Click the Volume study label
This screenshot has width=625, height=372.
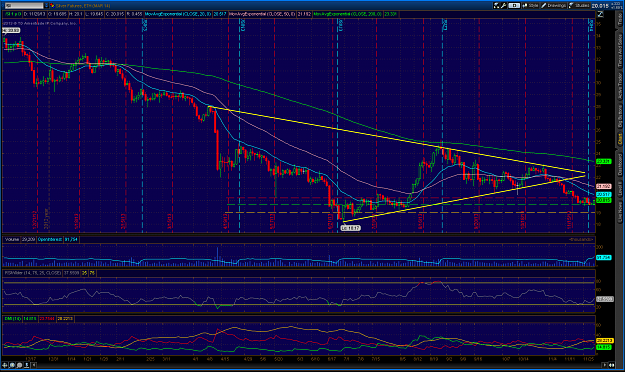click(x=12, y=239)
